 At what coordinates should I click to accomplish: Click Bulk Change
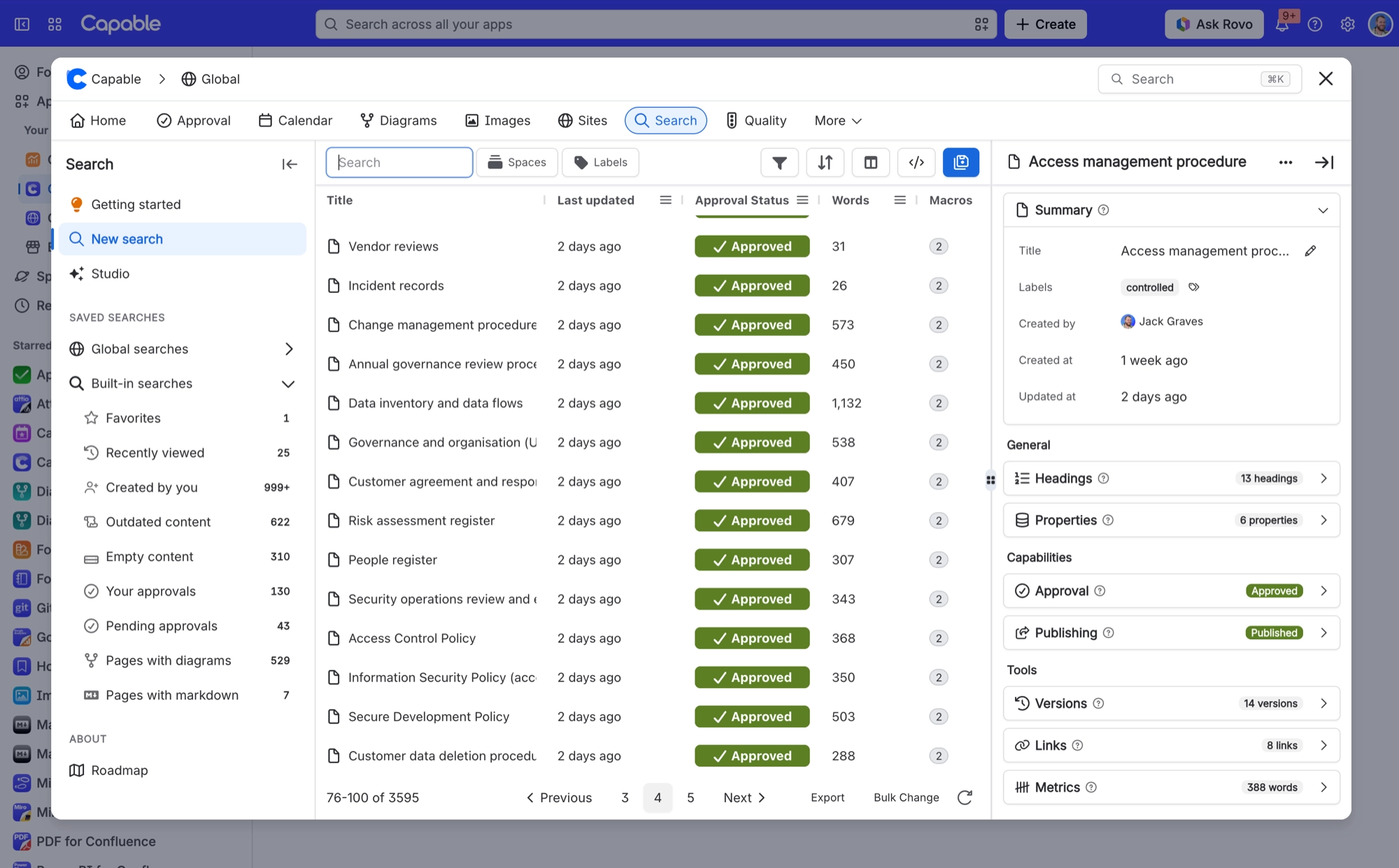tap(906, 797)
